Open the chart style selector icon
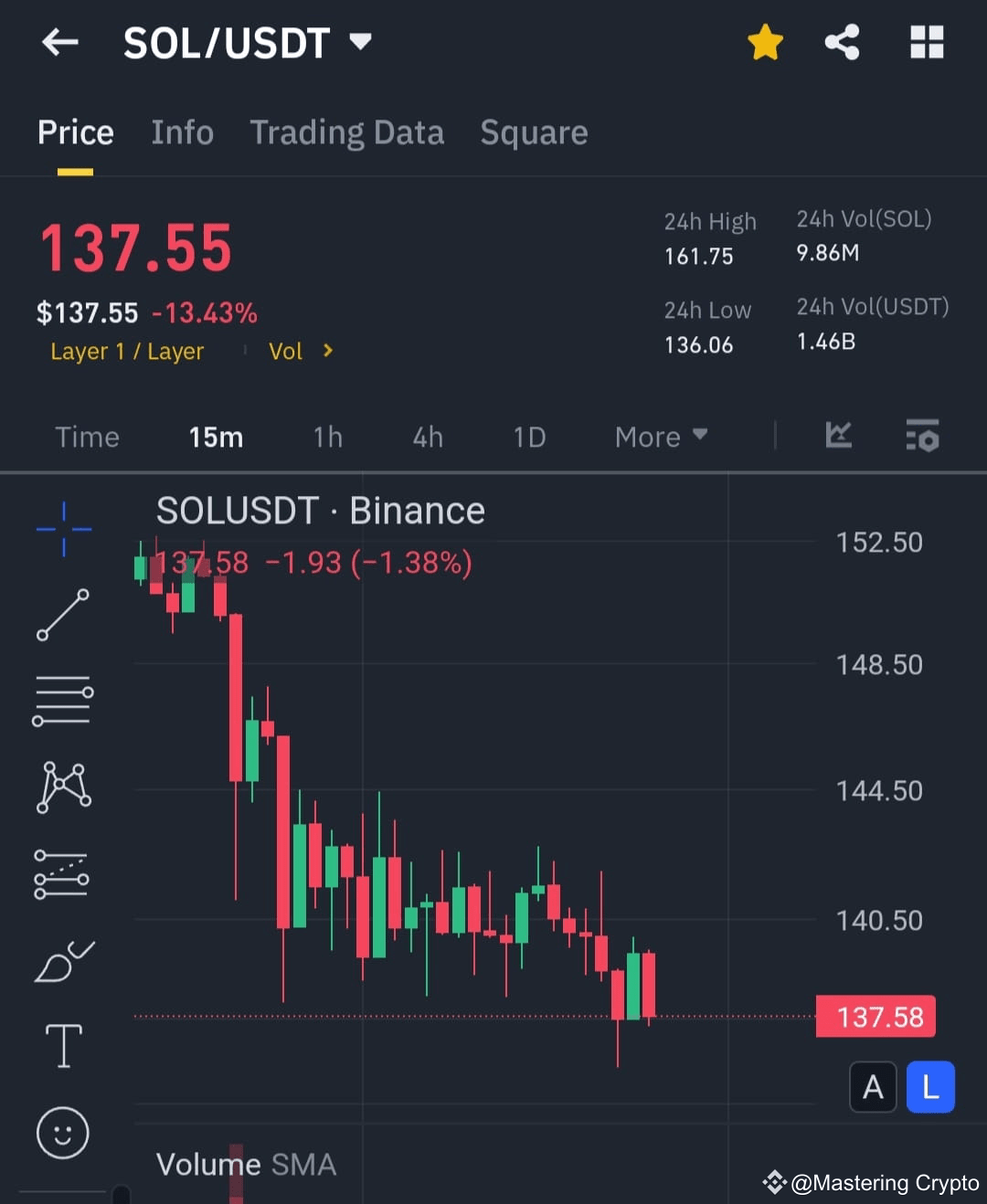Viewport: 987px width, 1204px height. [x=838, y=437]
